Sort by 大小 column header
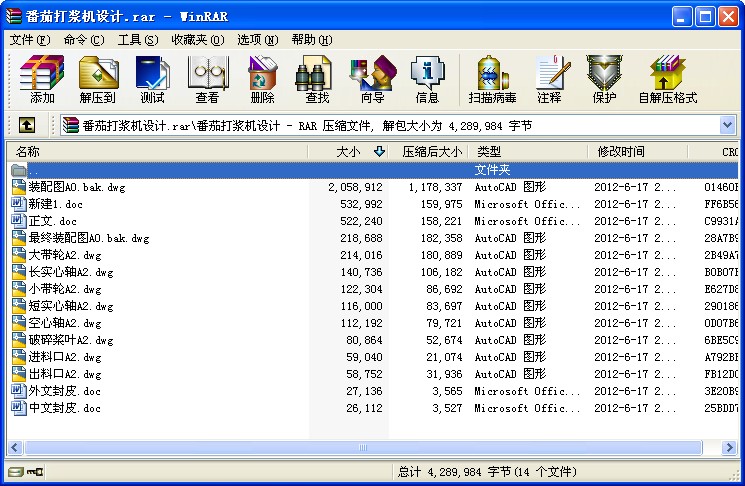This screenshot has width=745, height=486. [x=349, y=152]
